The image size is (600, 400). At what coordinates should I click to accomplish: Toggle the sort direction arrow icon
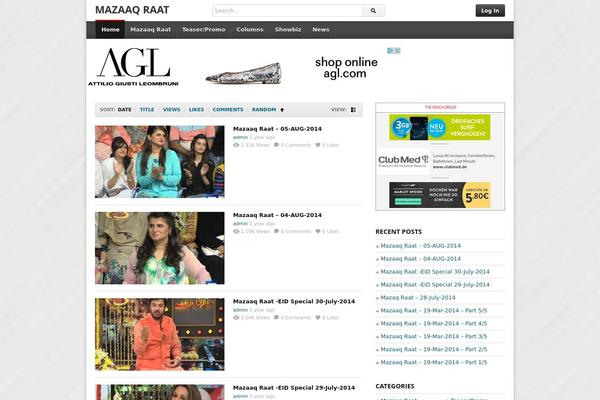282,110
